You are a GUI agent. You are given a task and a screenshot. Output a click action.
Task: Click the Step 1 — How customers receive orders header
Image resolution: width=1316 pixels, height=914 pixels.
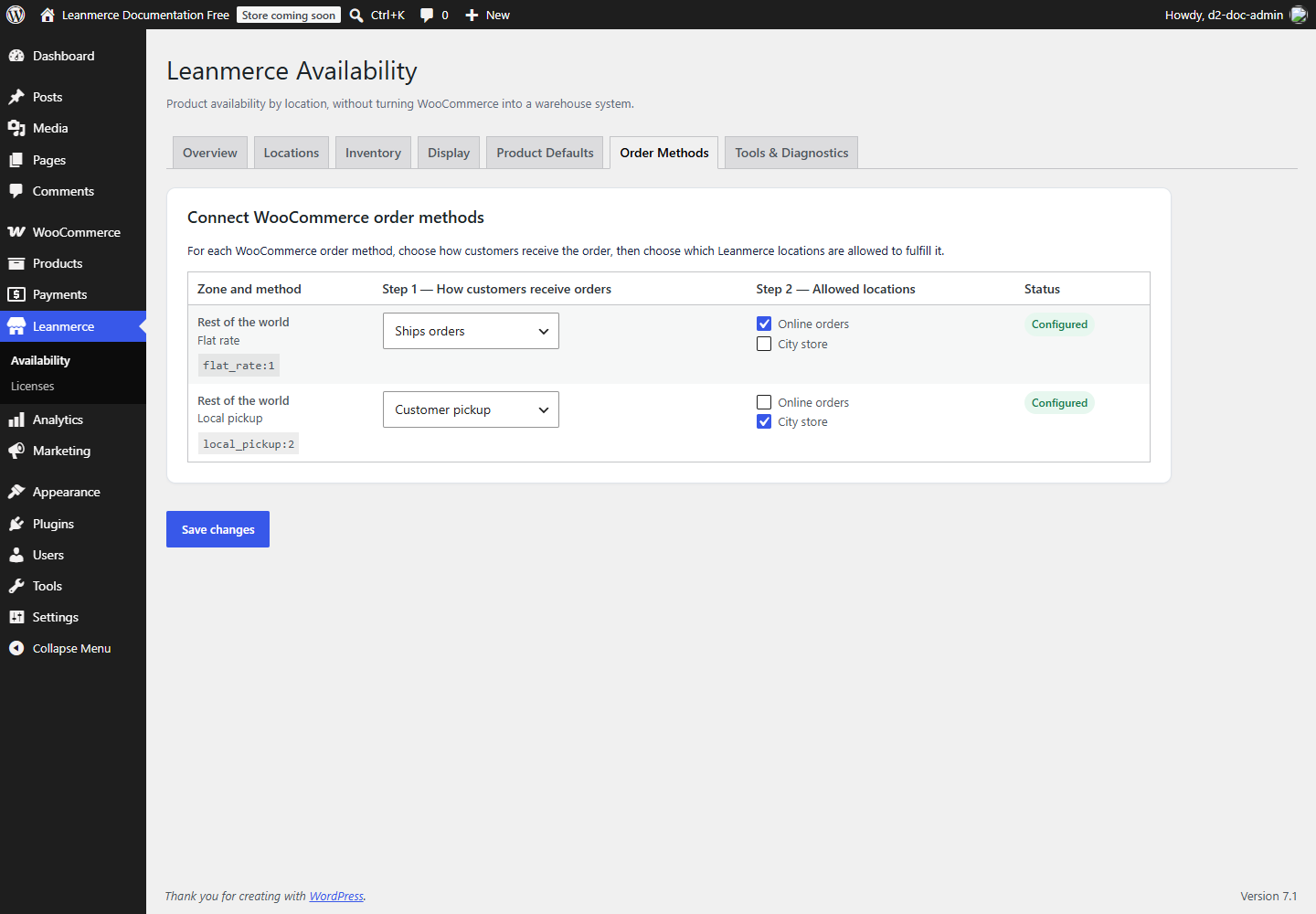[496, 289]
